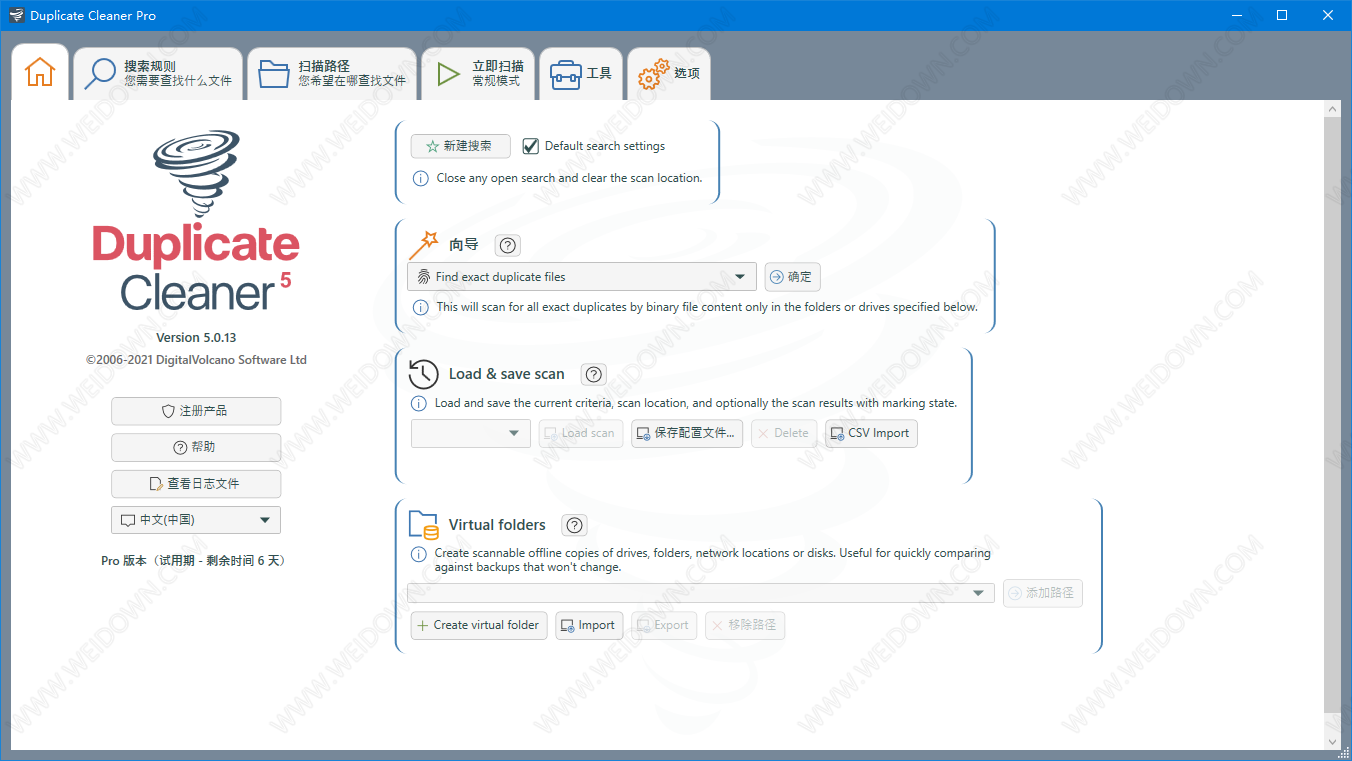Open help for Virtual folders
The height and width of the screenshot is (761, 1352).
point(574,525)
